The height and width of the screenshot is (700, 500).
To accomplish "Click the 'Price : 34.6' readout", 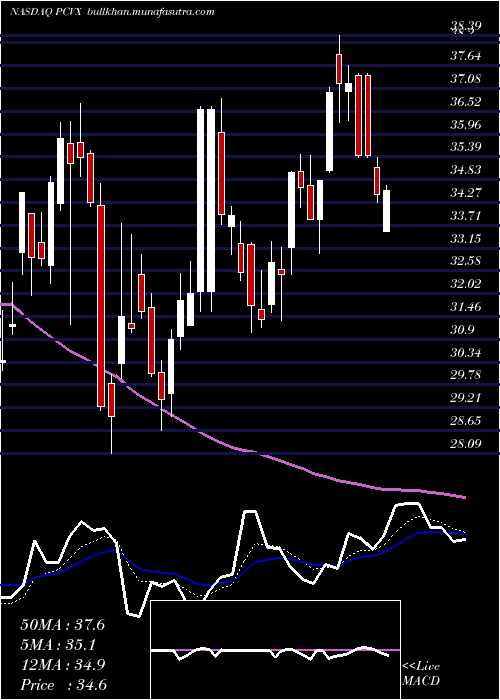I will coord(63,685).
